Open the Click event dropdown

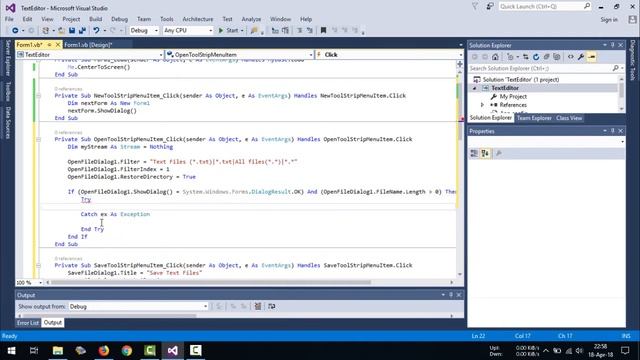[389, 55]
